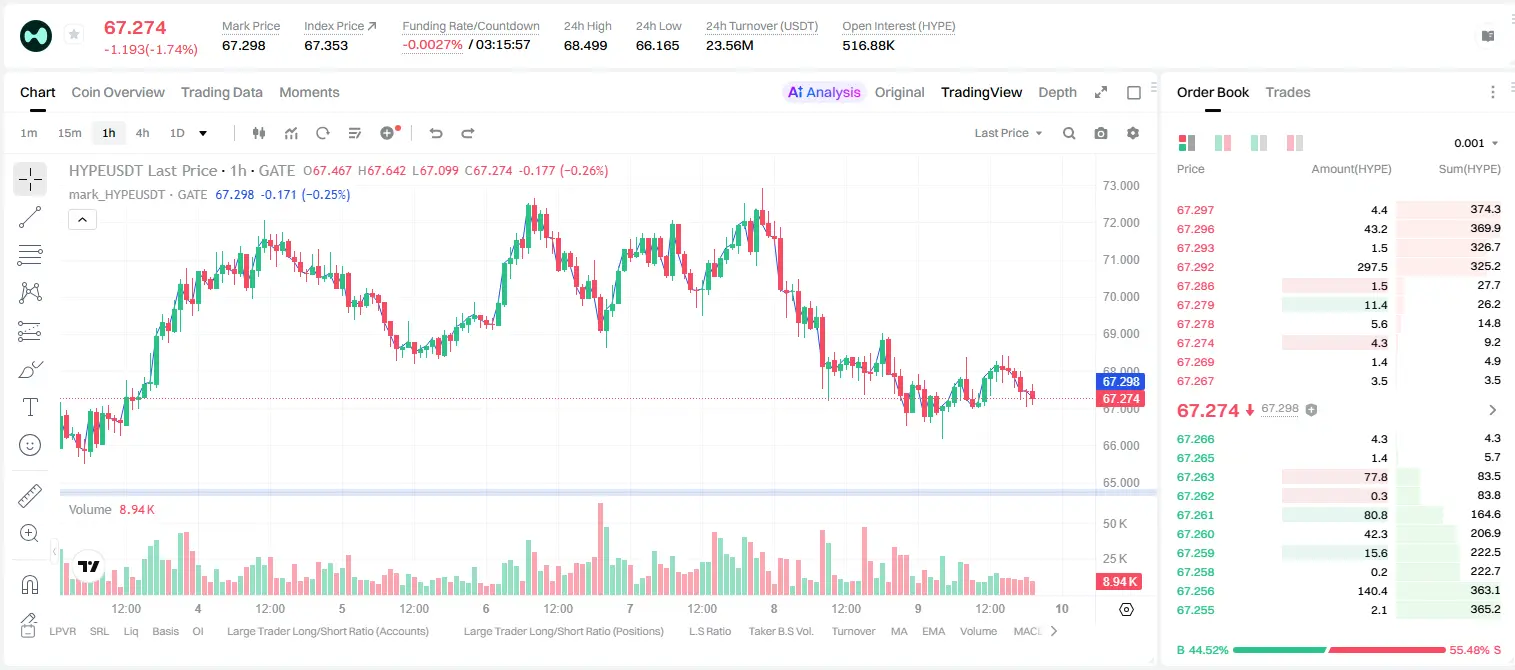Select the 4h timeframe
The image size is (1515, 670).
(143, 133)
